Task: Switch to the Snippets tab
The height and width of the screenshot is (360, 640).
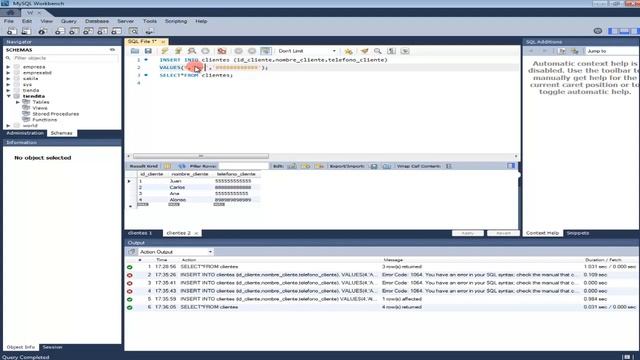Action: click(578, 233)
